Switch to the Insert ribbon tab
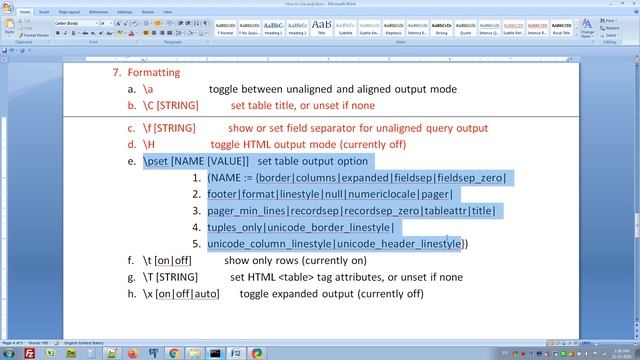The image size is (640, 360). pyautogui.click(x=44, y=12)
